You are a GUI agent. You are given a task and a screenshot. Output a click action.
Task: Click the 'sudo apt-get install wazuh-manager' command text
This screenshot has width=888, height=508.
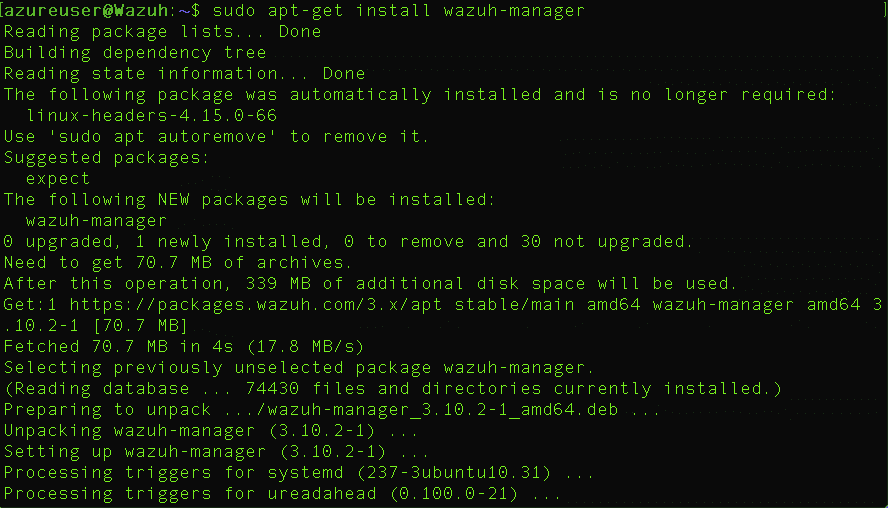(x=399, y=11)
